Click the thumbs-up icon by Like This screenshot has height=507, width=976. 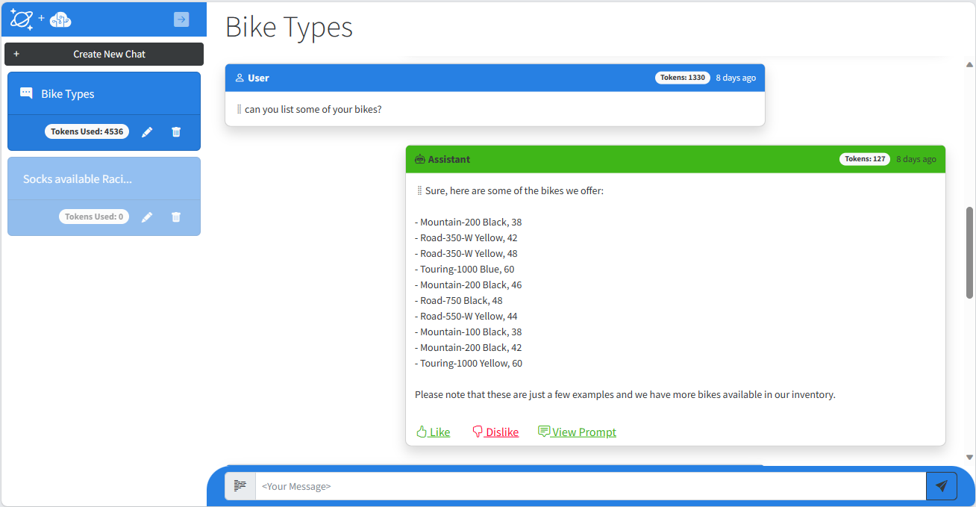click(x=421, y=431)
